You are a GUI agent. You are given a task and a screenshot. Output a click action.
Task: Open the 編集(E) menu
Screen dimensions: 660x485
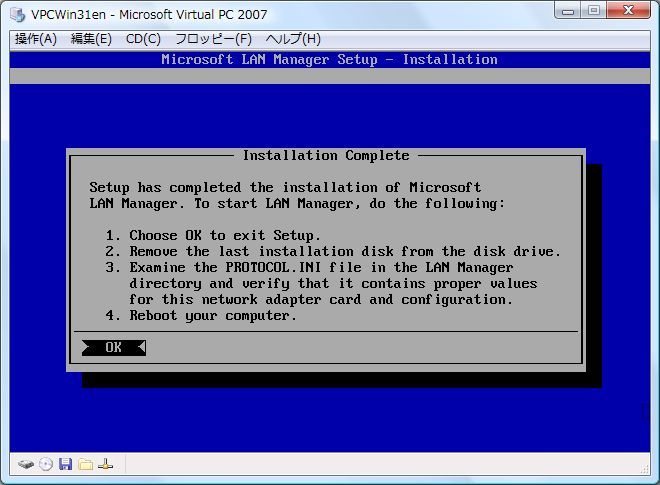click(x=91, y=39)
